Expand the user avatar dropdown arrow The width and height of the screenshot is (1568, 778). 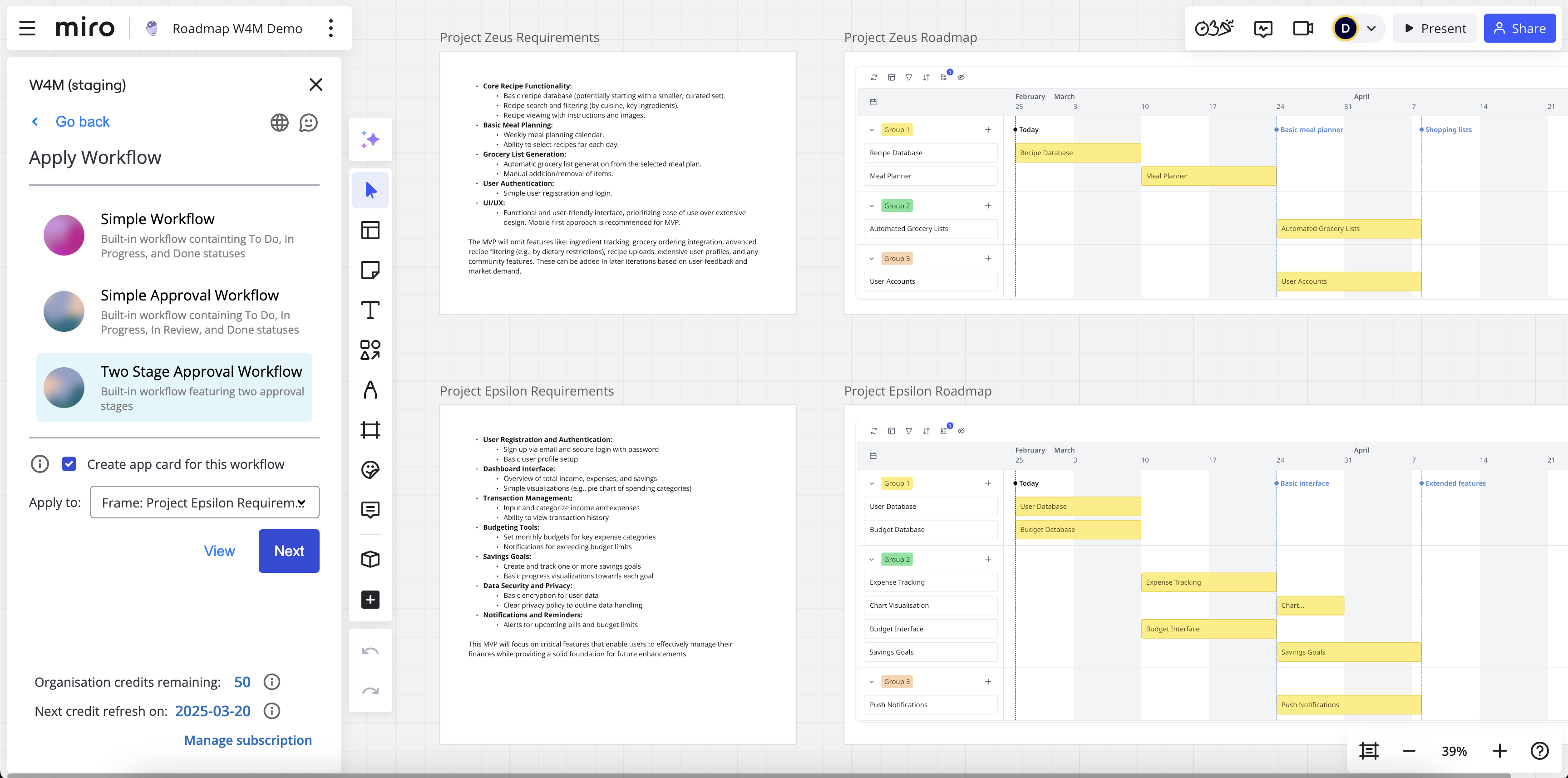tap(1371, 29)
